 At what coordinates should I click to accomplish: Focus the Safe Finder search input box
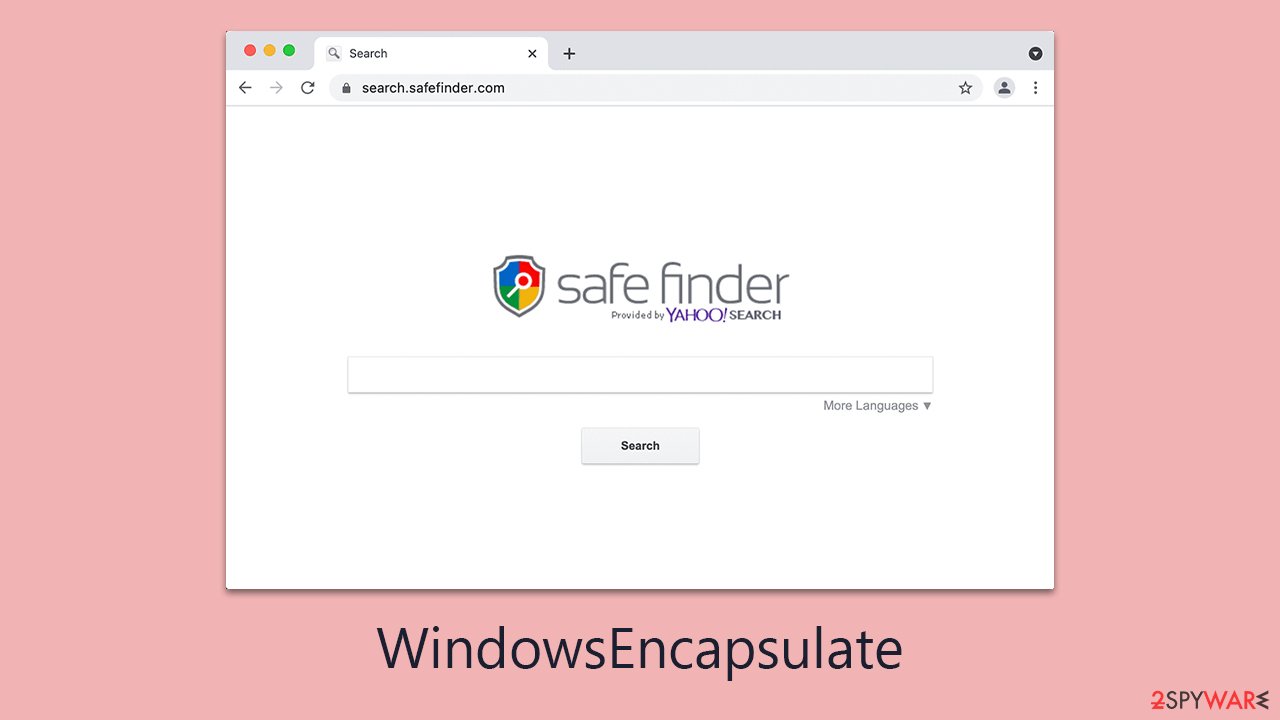coord(640,375)
